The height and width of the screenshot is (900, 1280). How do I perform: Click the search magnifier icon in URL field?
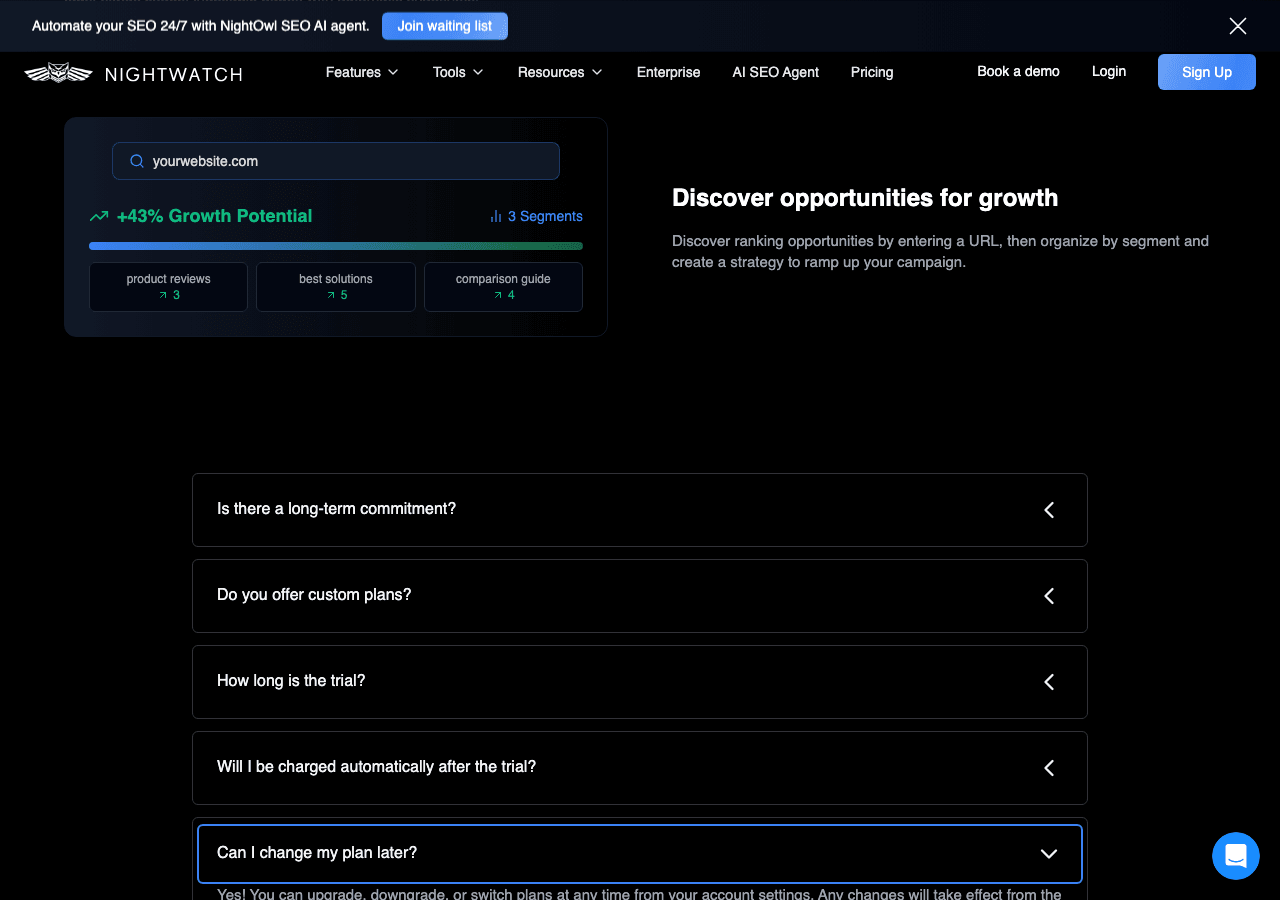point(137,161)
